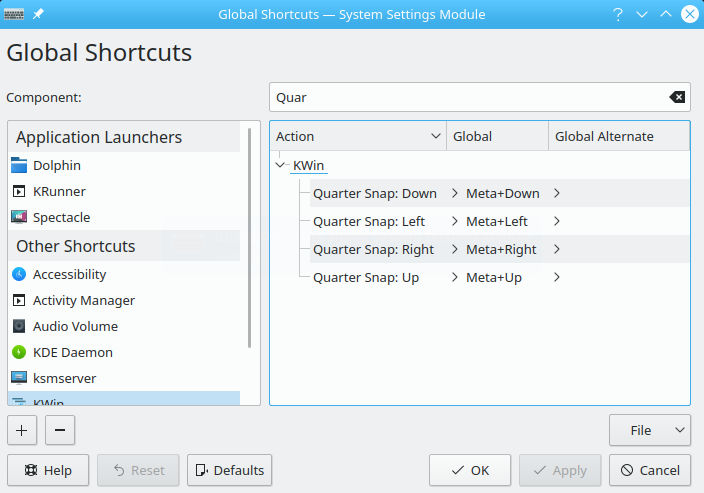The height and width of the screenshot is (493, 704).
Task: Click the keyboard icon in title bar
Action: [14, 14]
